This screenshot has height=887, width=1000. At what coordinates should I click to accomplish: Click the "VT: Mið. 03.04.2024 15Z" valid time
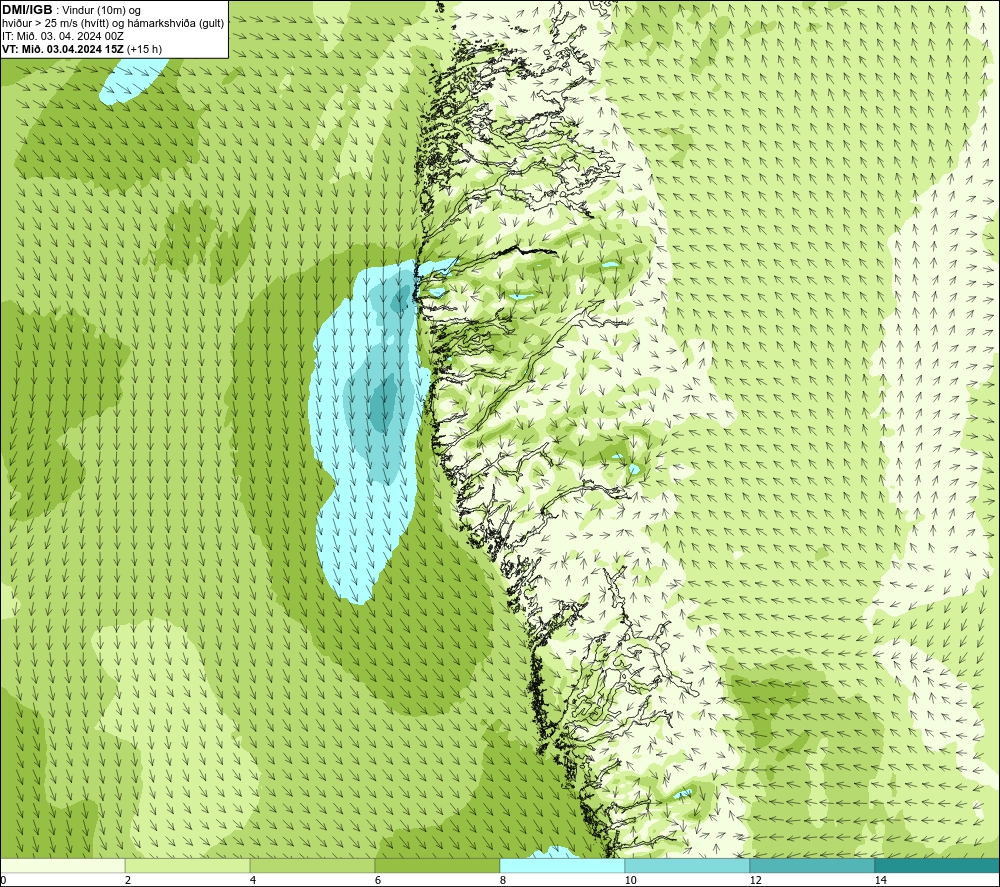pos(63,49)
